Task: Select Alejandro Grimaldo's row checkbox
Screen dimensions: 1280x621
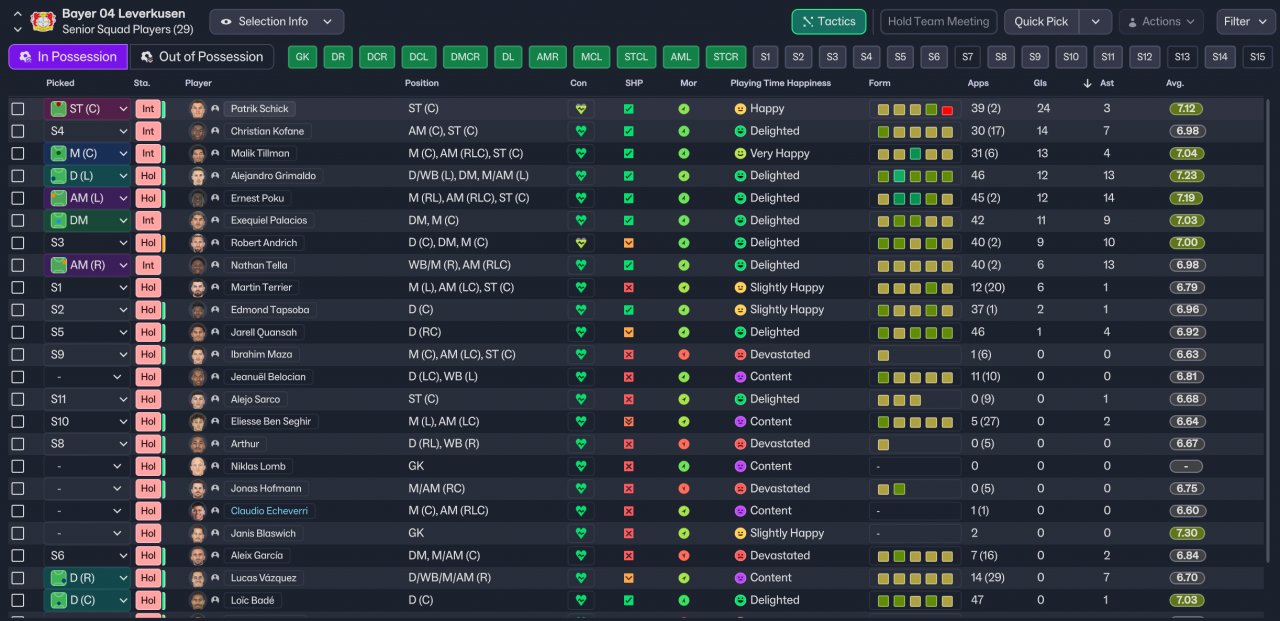Action: tap(18, 176)
